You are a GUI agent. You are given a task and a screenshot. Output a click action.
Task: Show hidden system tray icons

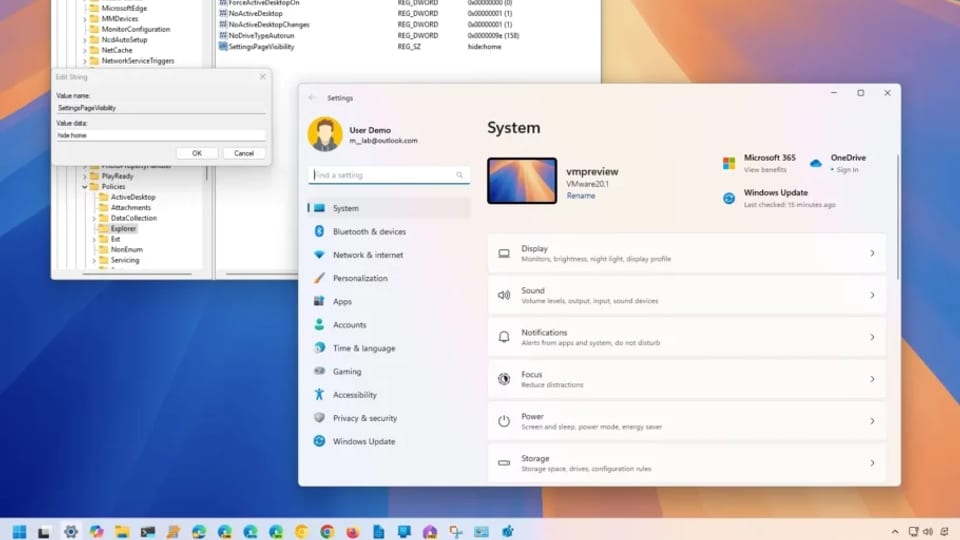[895, 531]
